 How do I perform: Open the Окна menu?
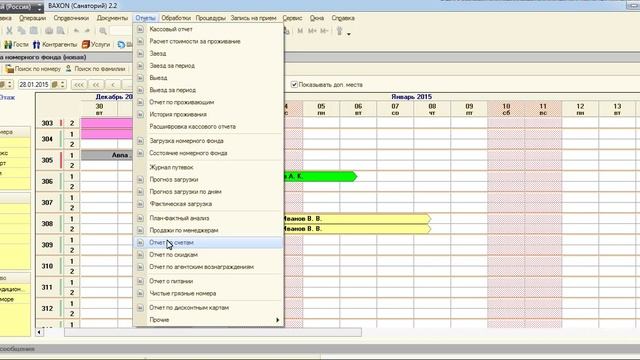(317, 18)
